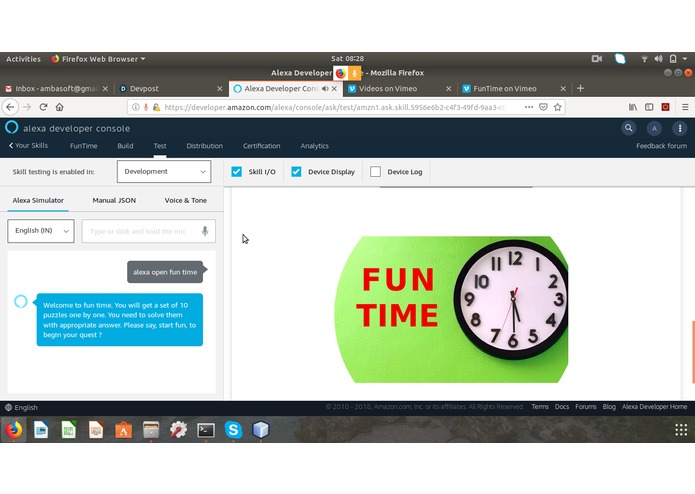Open the clock calendar at Sat 08:28
This screenshot has width=695, height=494.
[x=348, y=58]
